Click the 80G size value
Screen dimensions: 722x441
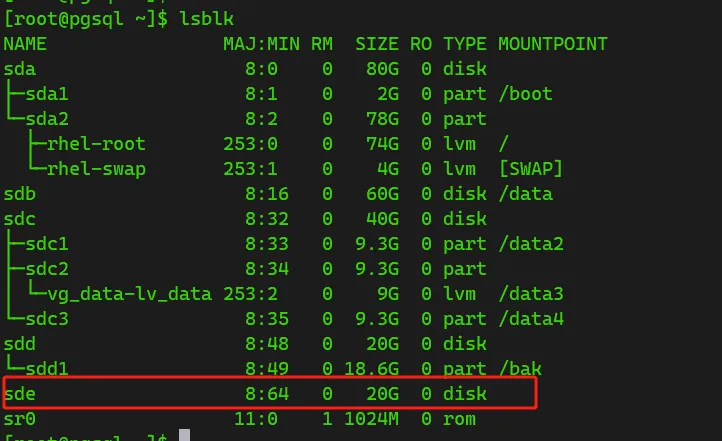click(x=382, y=69)
